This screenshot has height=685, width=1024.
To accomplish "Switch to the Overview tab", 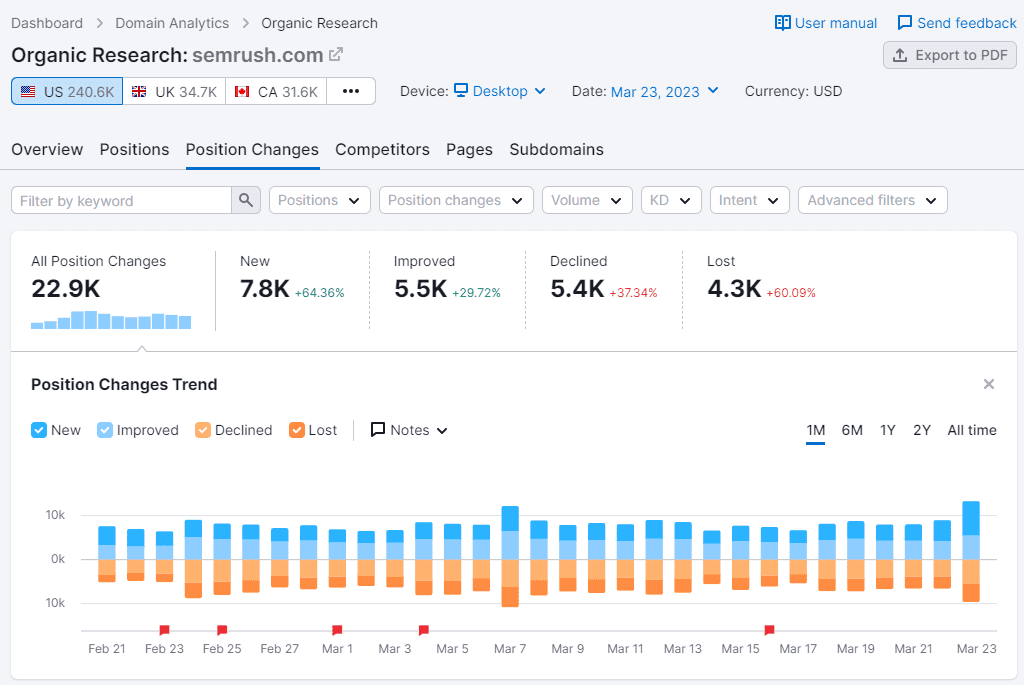I will coord(47,150).
